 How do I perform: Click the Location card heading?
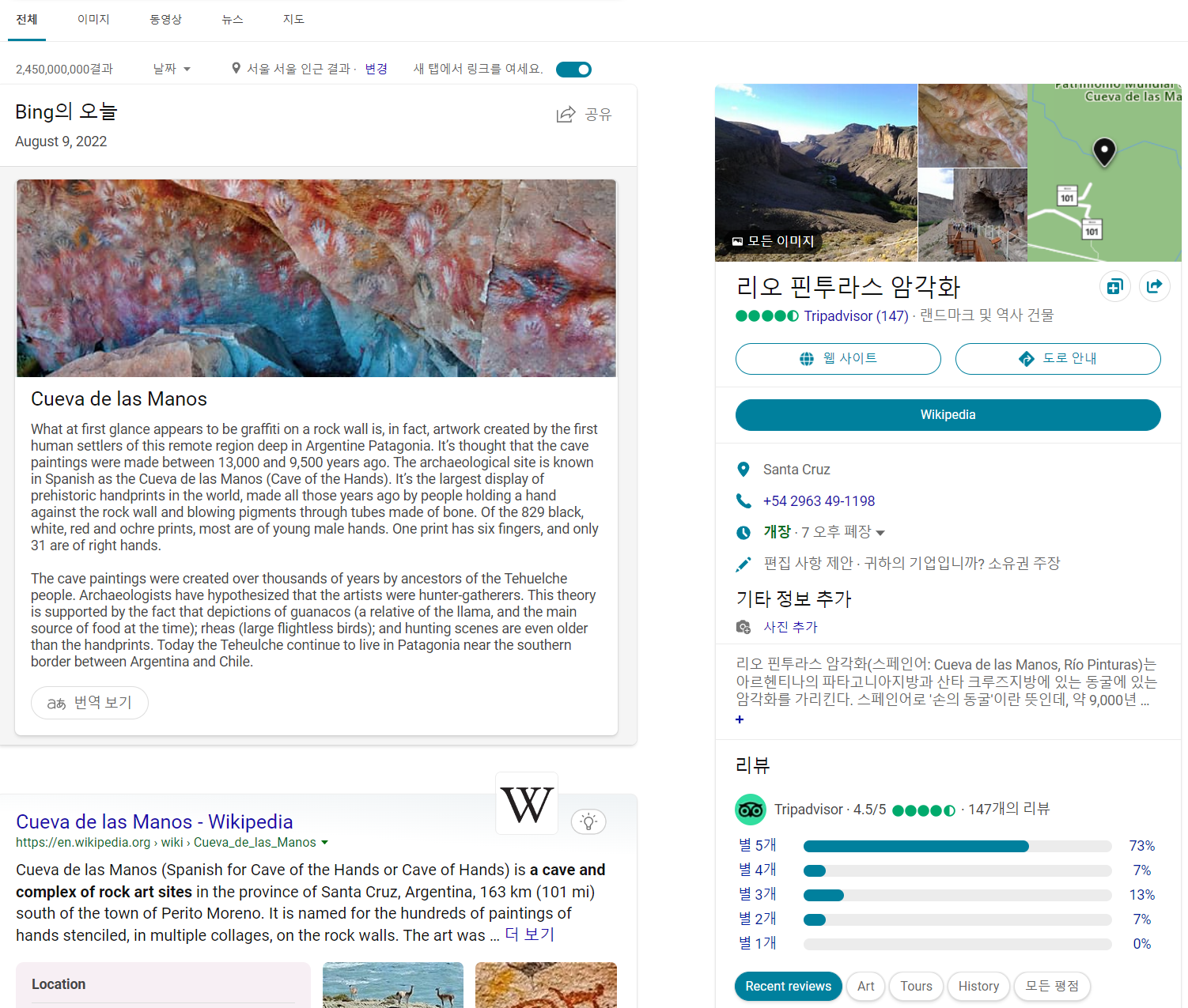tap(59, 984)
